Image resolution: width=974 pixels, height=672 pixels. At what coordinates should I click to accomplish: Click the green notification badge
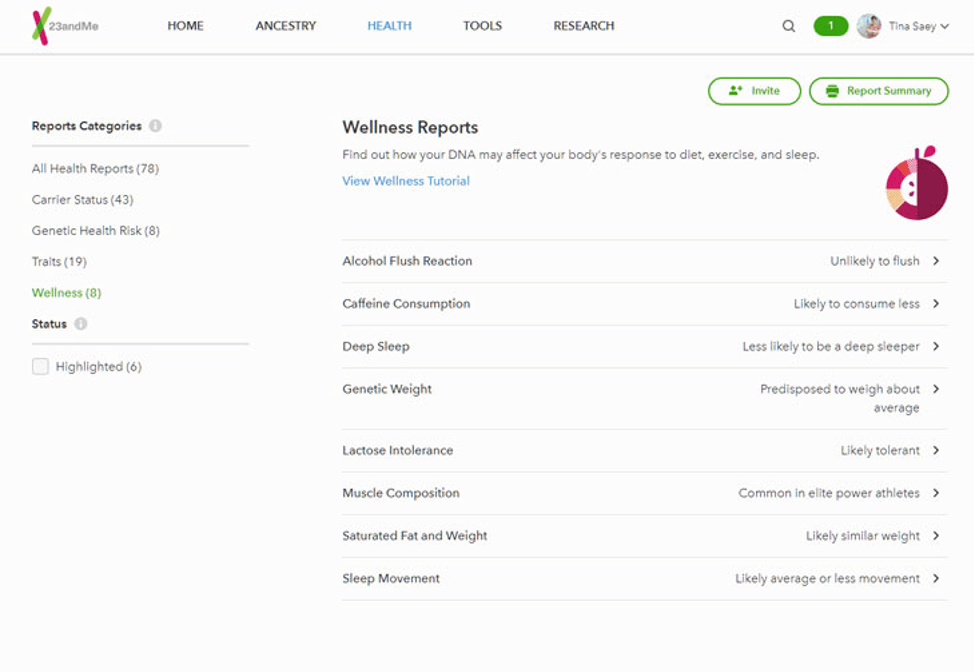coord(830,26)
